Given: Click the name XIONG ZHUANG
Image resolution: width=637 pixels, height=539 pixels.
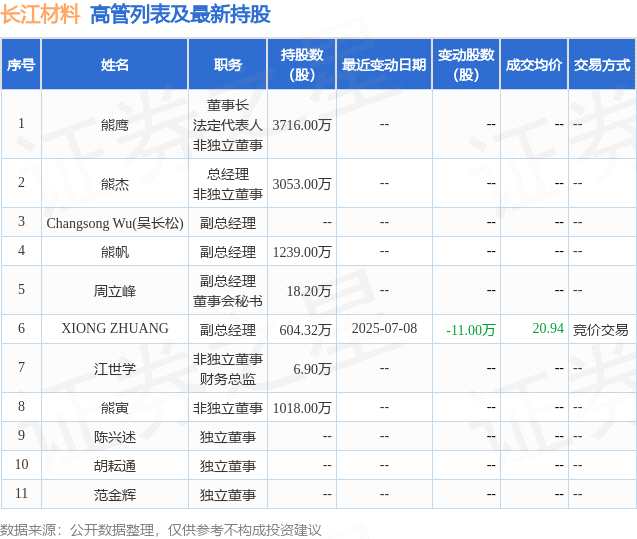Looking at the screenshot, I should pos(115,328).
